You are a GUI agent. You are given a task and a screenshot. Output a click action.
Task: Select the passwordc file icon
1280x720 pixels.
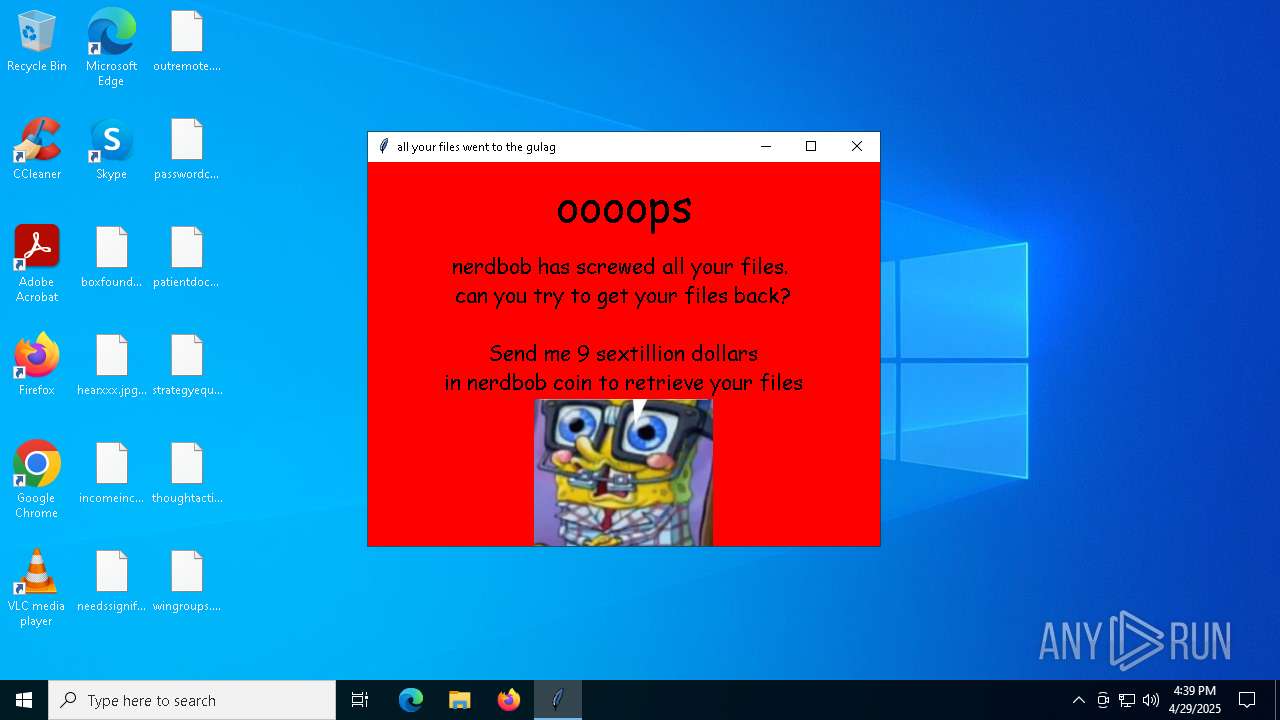tap(187, 149)
